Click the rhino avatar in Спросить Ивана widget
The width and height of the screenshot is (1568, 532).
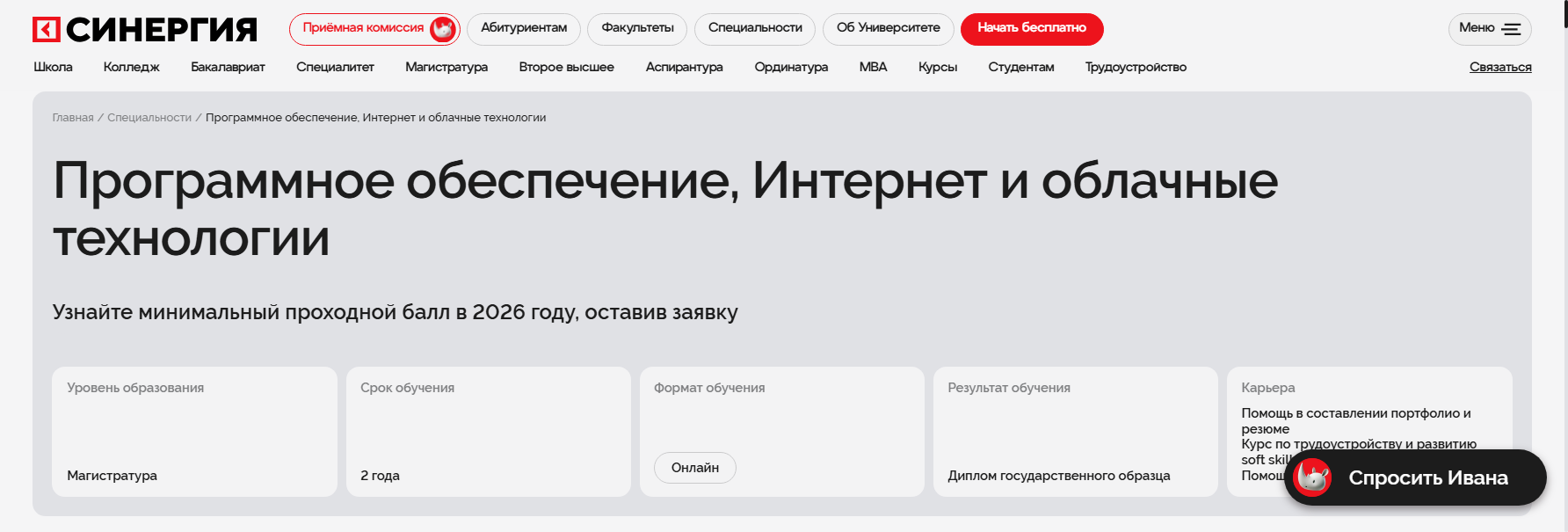pos(1312,477)
